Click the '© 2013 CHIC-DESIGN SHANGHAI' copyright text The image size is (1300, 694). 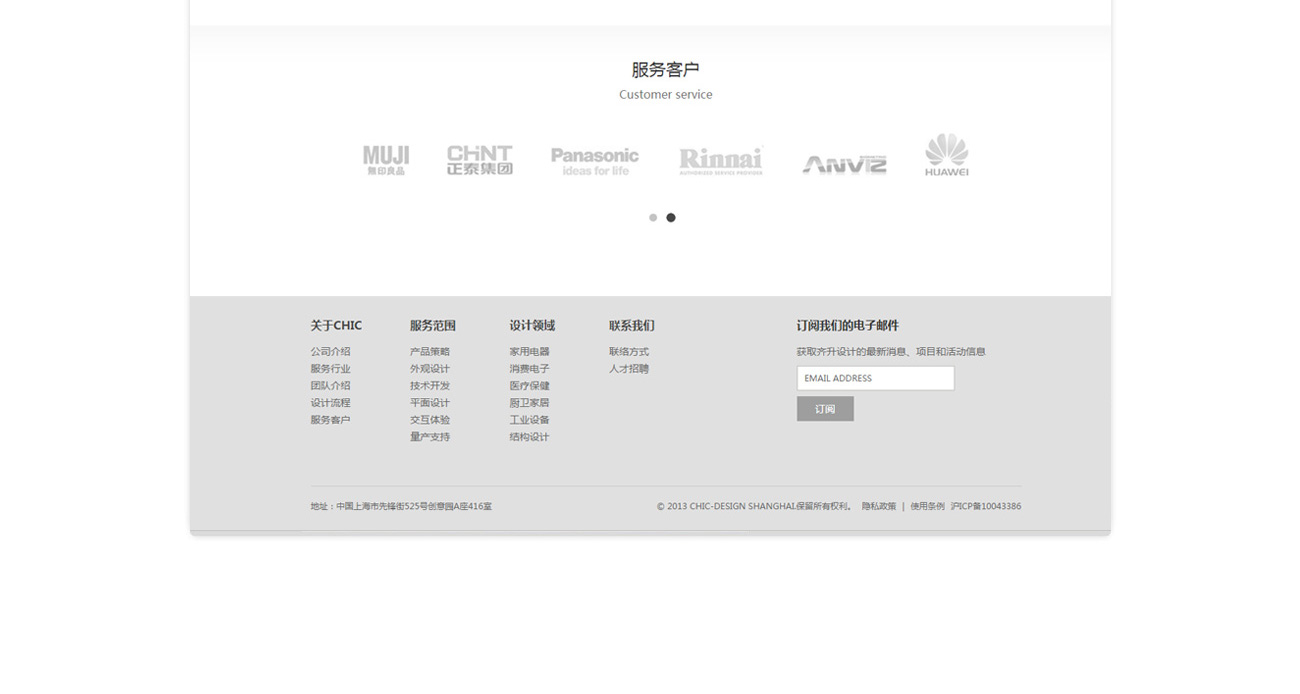tap(725, 507)
